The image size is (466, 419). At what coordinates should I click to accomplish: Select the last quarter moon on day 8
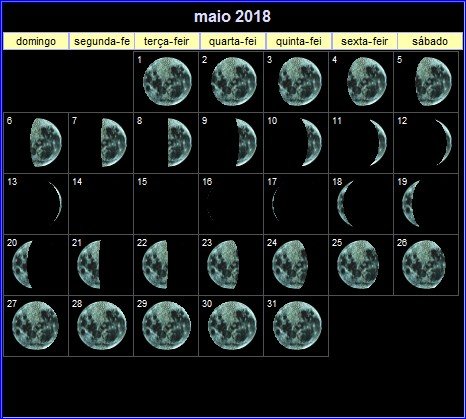click(180, 143)
